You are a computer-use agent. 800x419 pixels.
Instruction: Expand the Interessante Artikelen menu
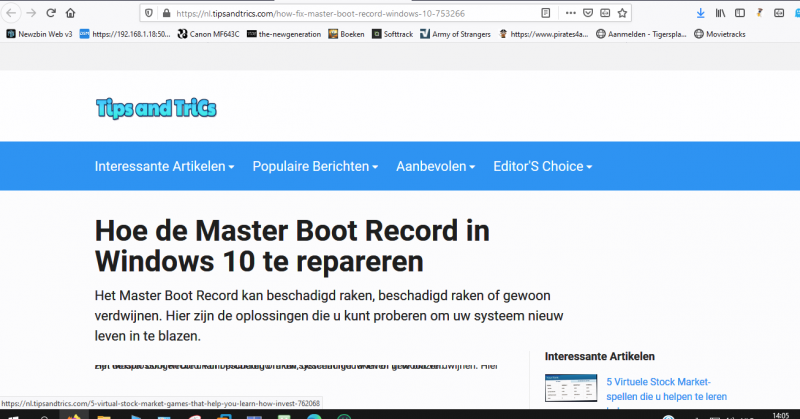pos(164,166)
